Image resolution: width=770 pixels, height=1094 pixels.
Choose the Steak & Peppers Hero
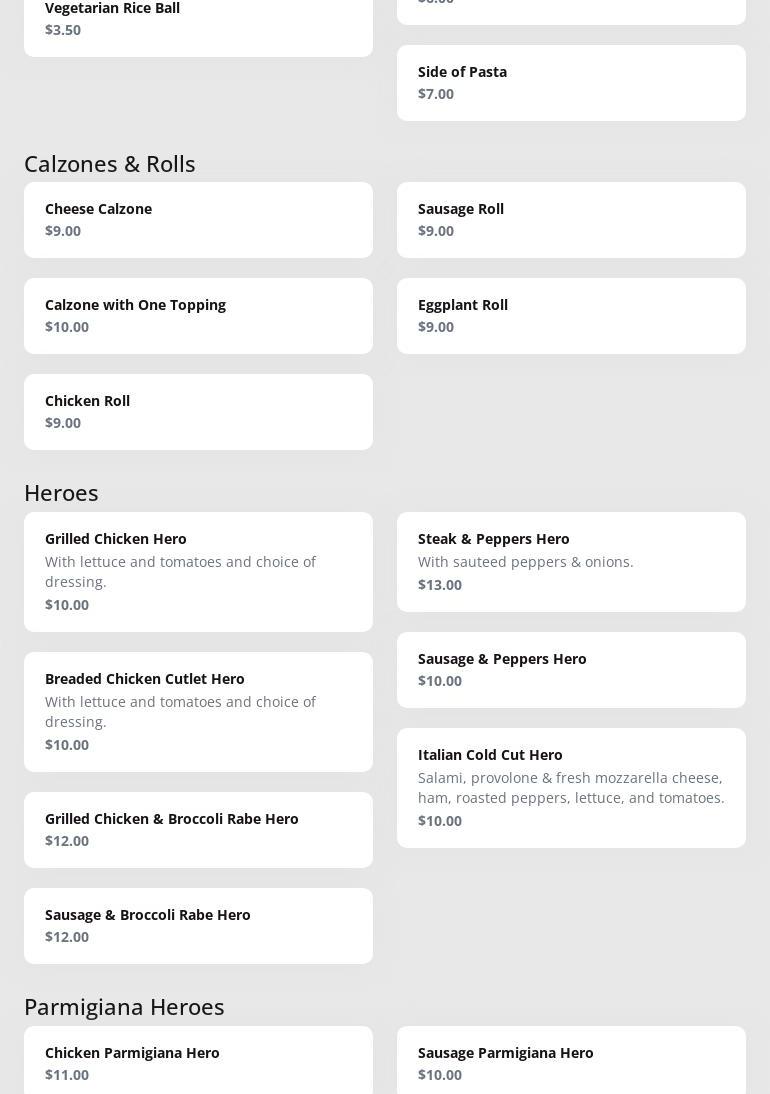[x=571, y=562]
